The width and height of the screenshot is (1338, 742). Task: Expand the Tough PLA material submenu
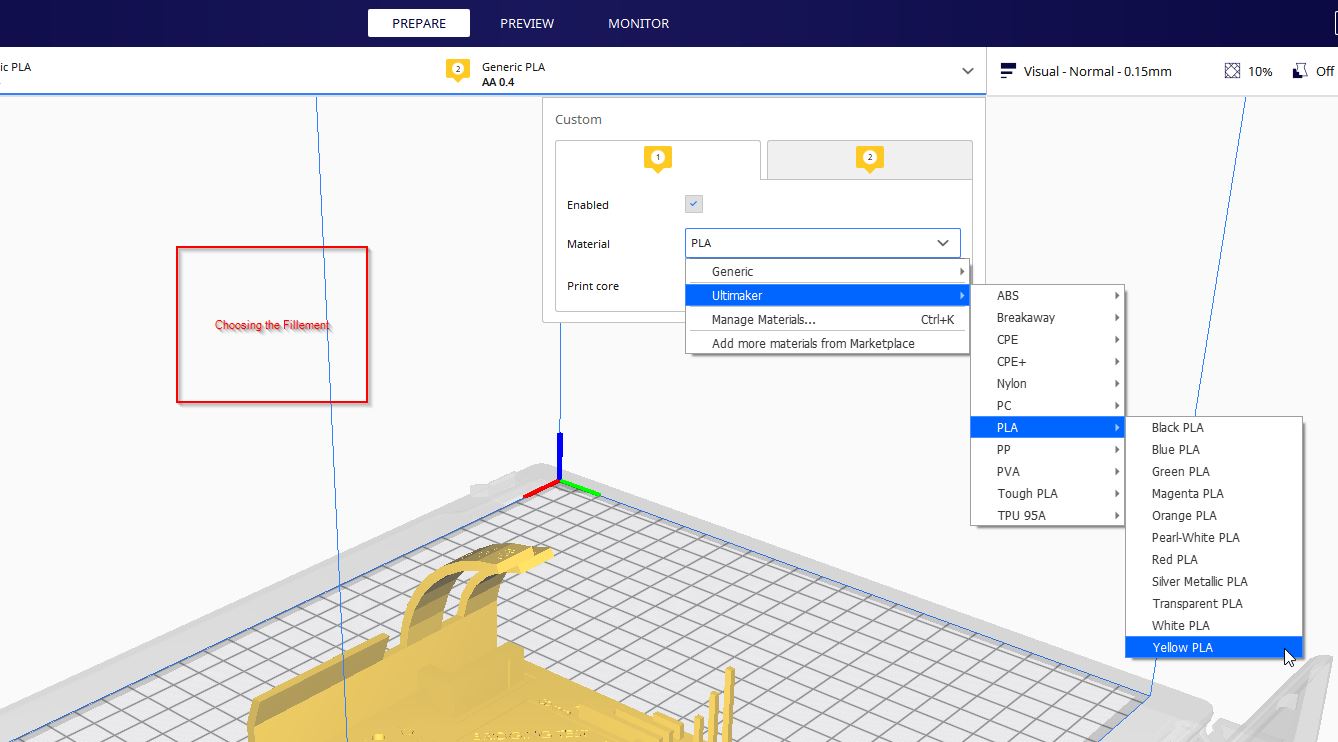[1048, 493]
